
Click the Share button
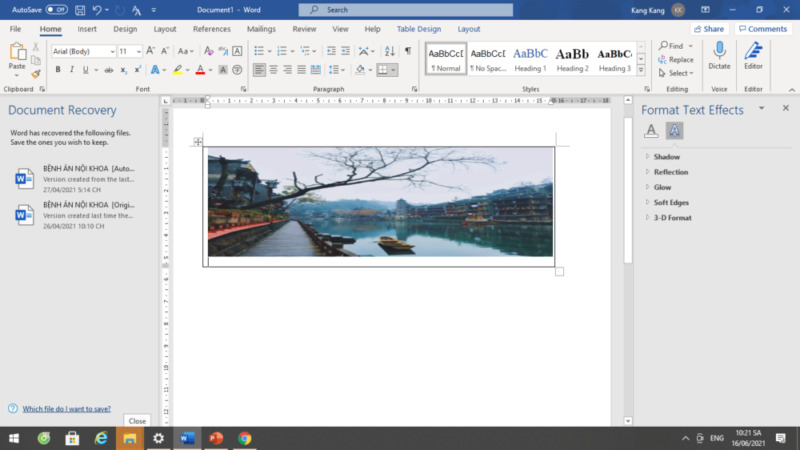(709, 29)
